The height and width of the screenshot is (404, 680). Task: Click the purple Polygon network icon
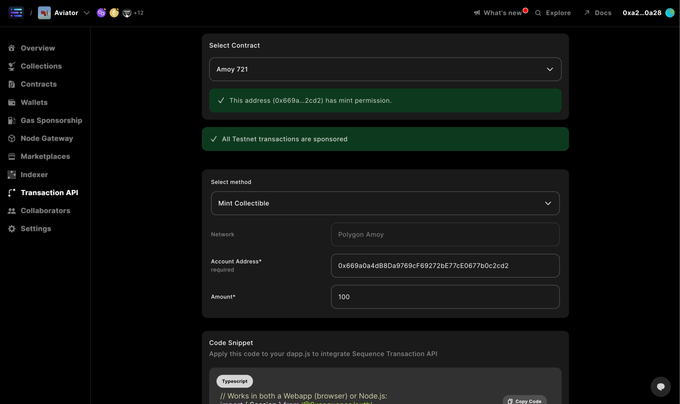pyautogui.click(x=101, y=13)
